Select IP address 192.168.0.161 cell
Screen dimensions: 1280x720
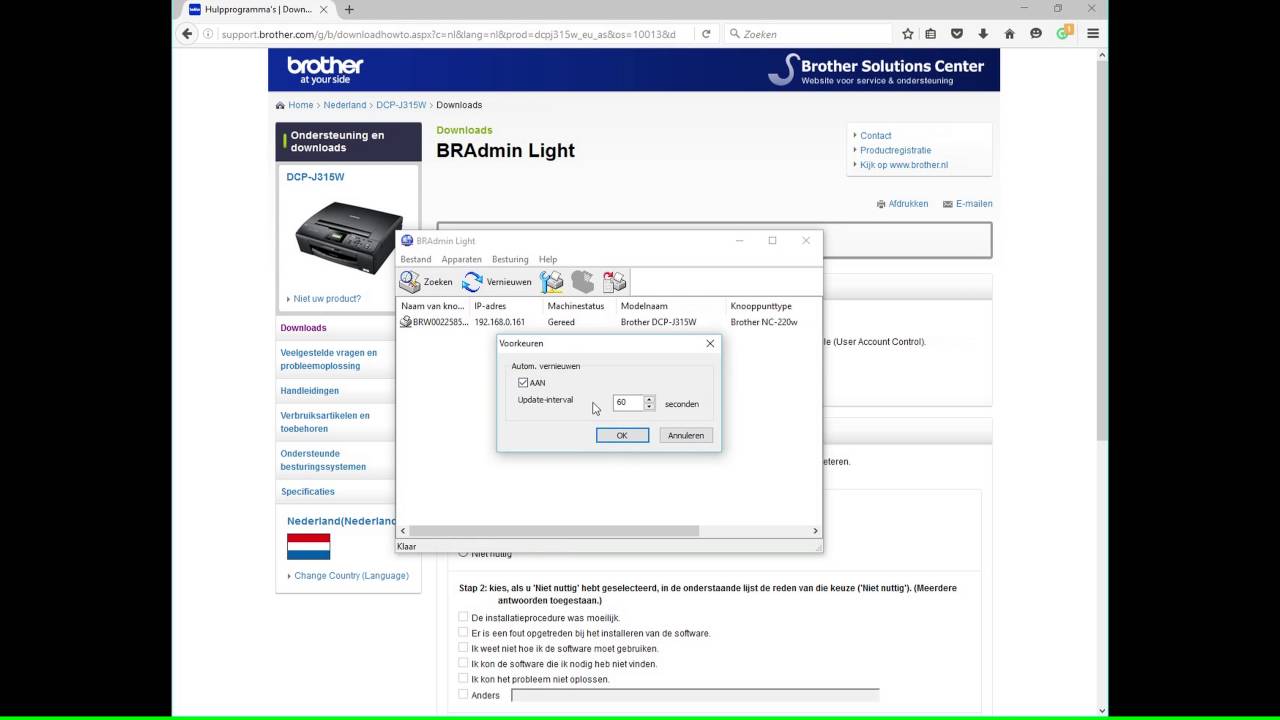(500, 322)
